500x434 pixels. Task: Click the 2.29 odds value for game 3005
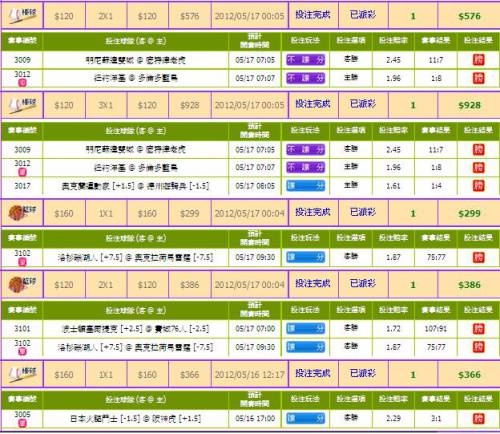pyautogui.click(x=393, y=418)
